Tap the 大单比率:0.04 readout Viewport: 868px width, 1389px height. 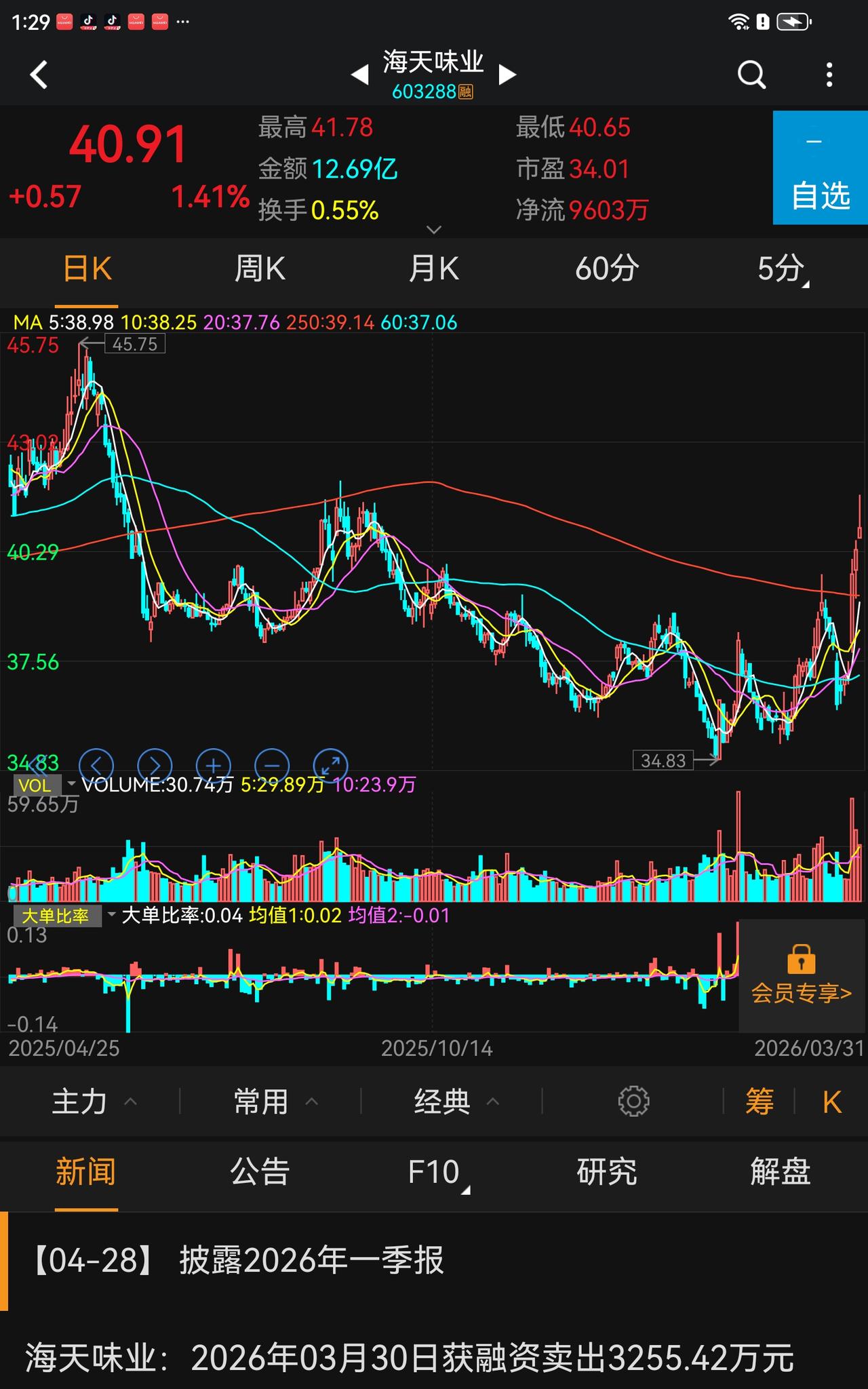182,916
